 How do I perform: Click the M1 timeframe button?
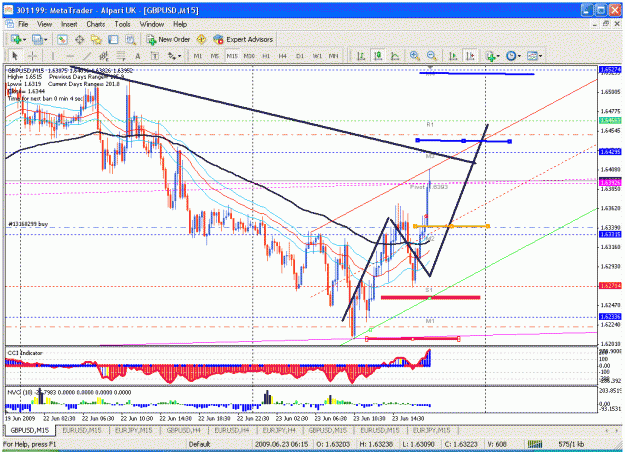(x=198, y=56)
